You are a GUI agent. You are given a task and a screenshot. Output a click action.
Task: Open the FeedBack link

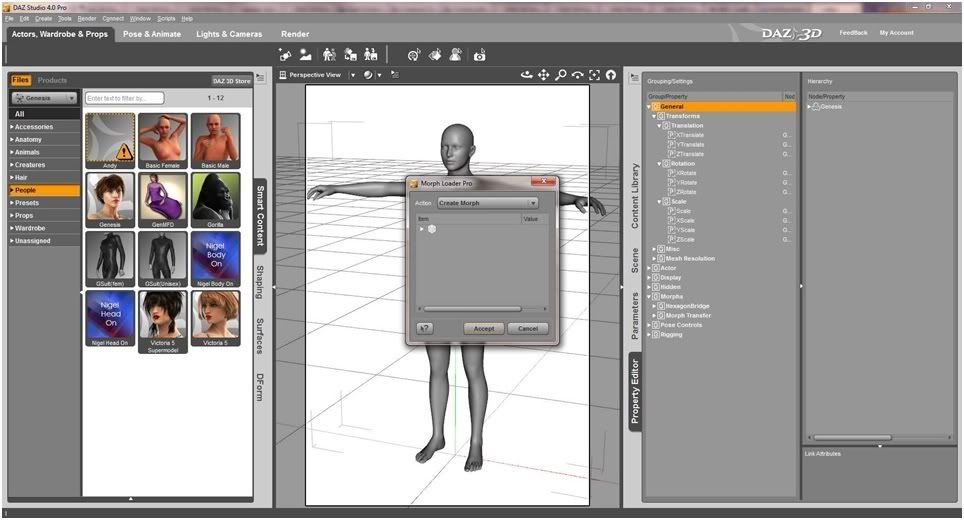[x=853, y=33]
